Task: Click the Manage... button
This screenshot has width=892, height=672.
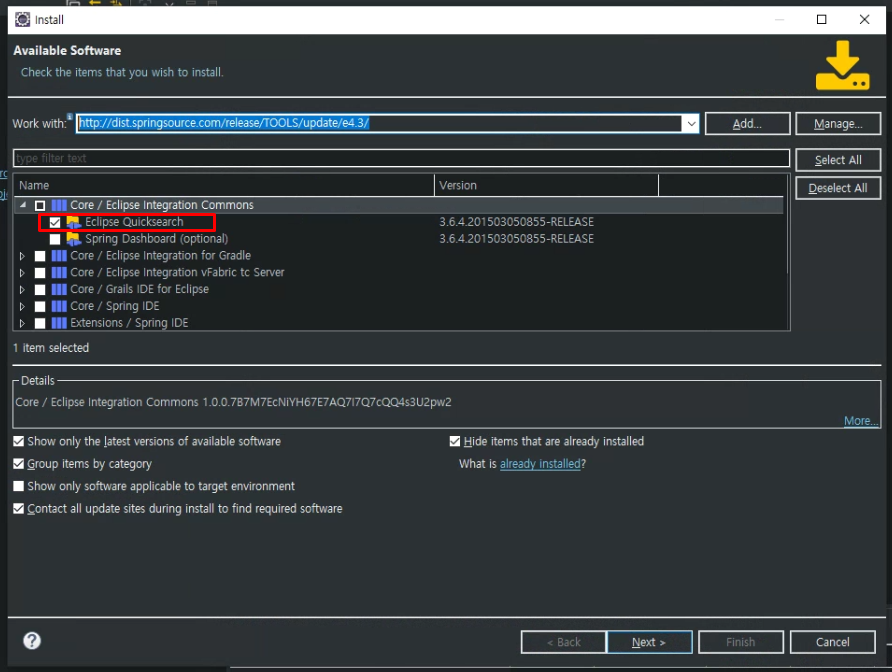Action: click(x=838, y=123)
